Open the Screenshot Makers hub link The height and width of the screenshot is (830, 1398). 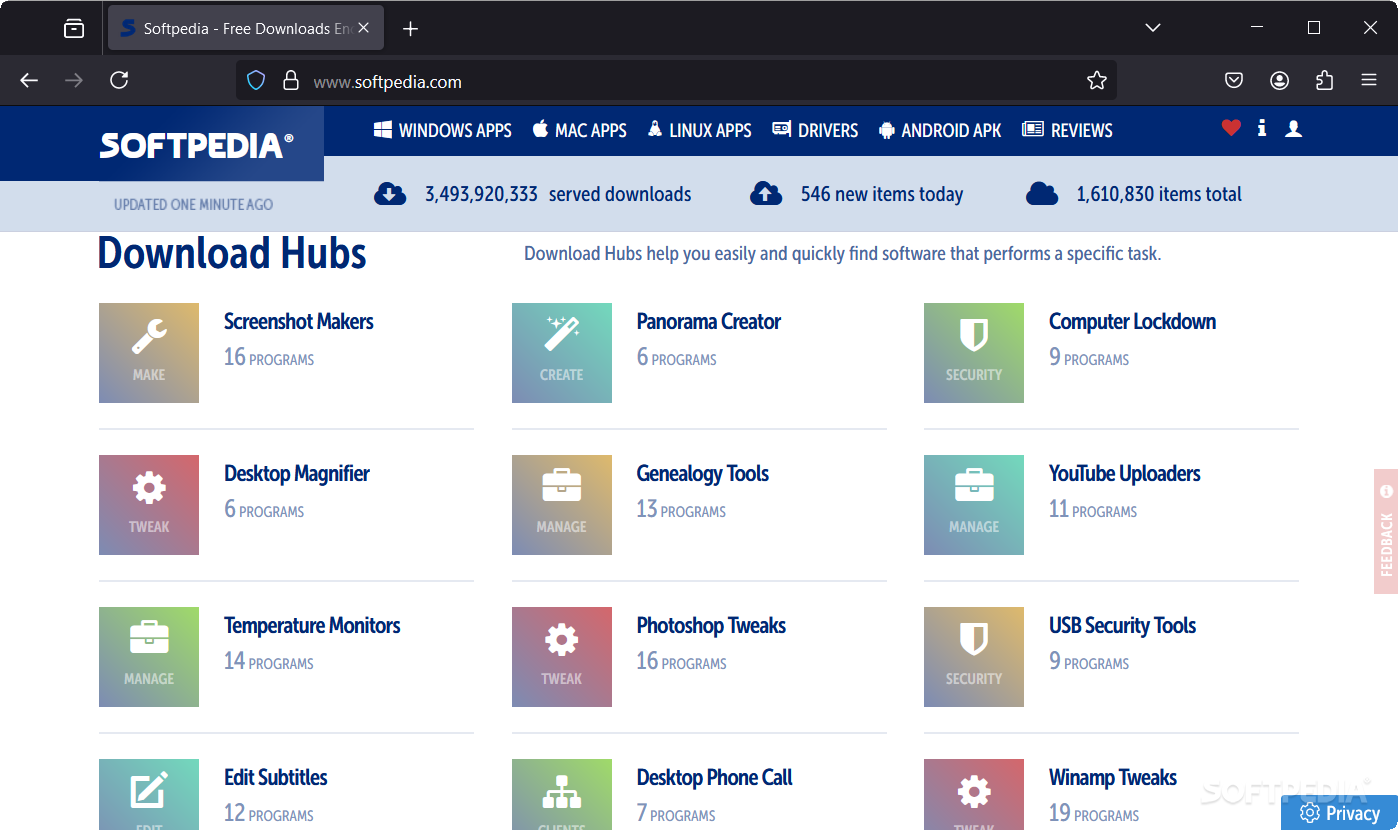(x=298, y=322)
